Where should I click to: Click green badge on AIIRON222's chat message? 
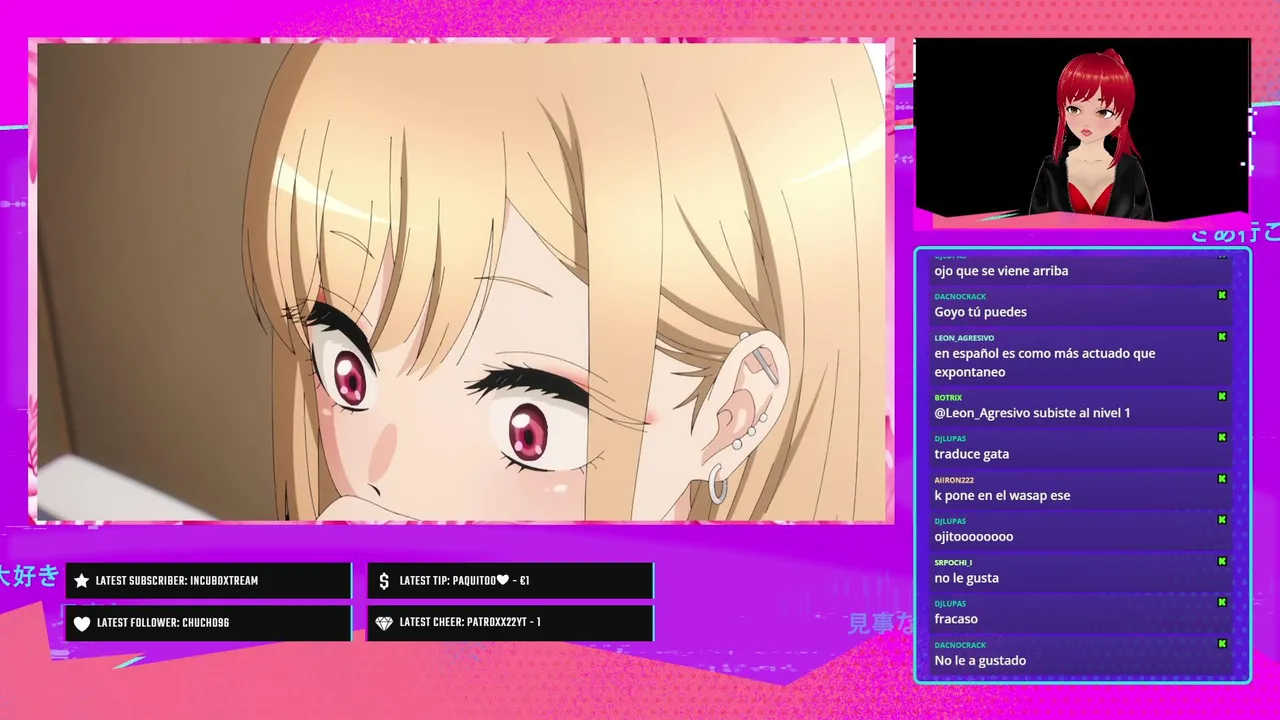(1222, 479)
